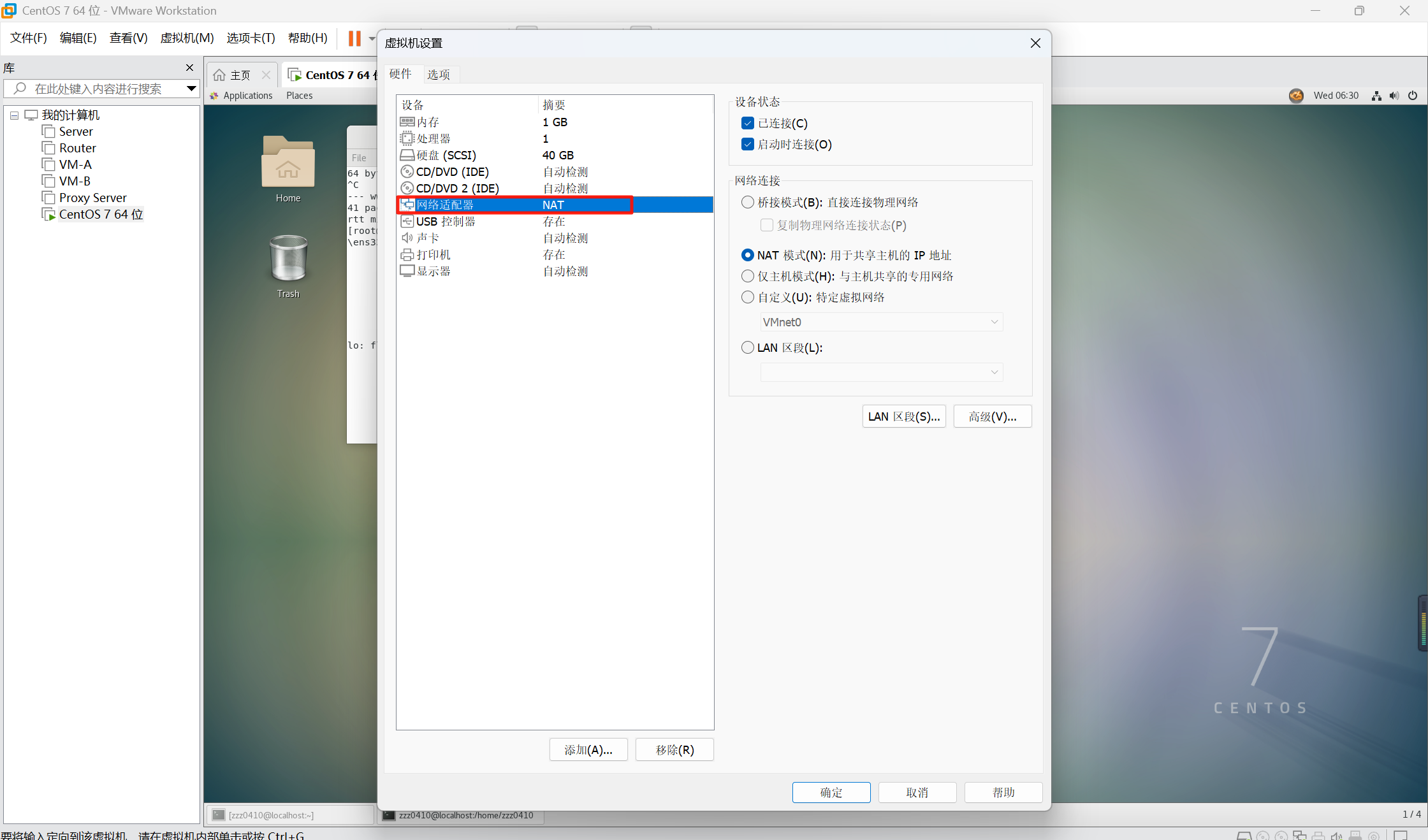The image size is (1428, 840).
Task: Click the orange pause button in VMware toolbar
Action: click(x=353, y=38)
